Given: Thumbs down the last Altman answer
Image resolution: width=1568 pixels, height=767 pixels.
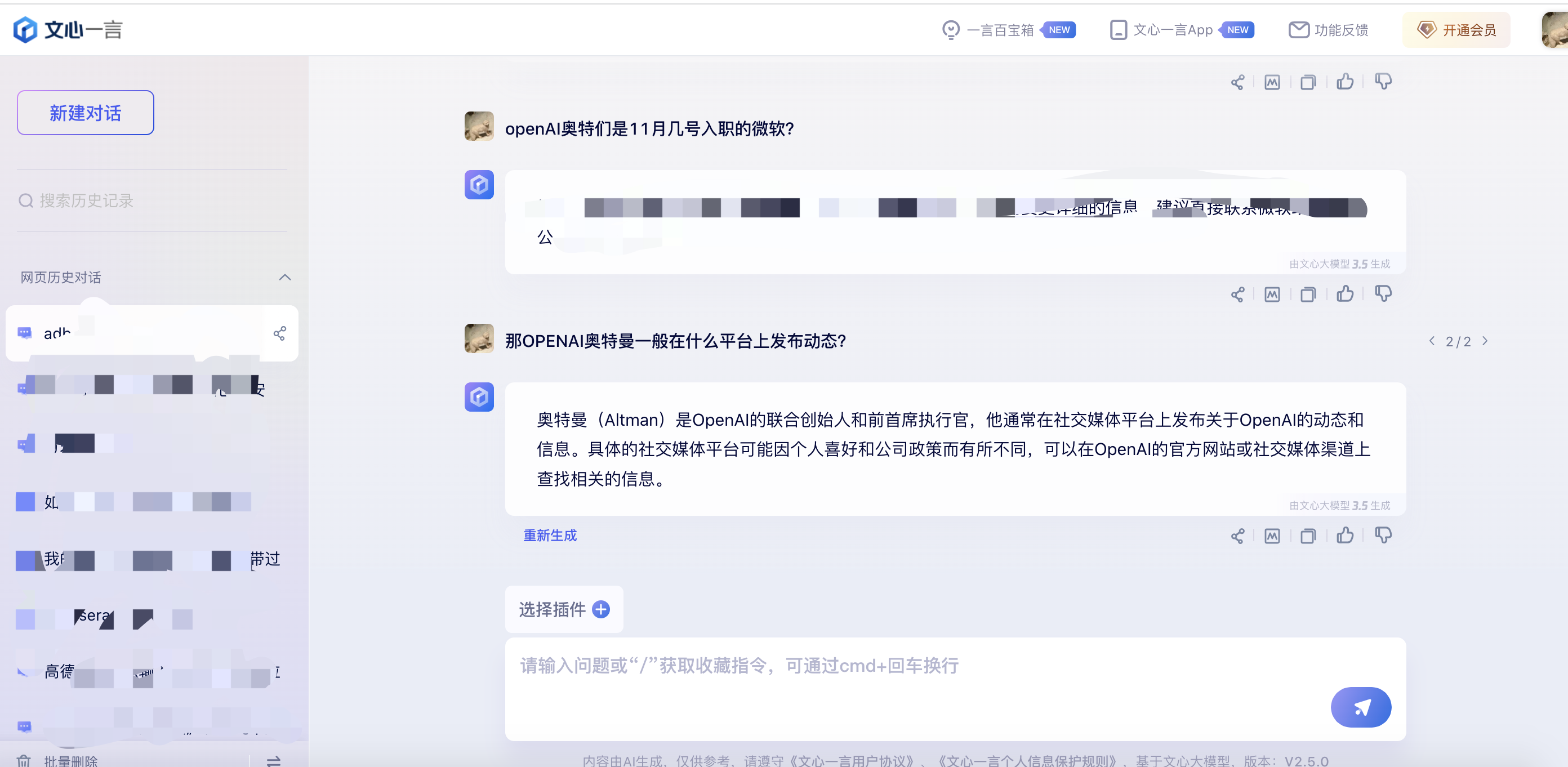Looking at the screenshot, I should click(x=1382, y=536).
